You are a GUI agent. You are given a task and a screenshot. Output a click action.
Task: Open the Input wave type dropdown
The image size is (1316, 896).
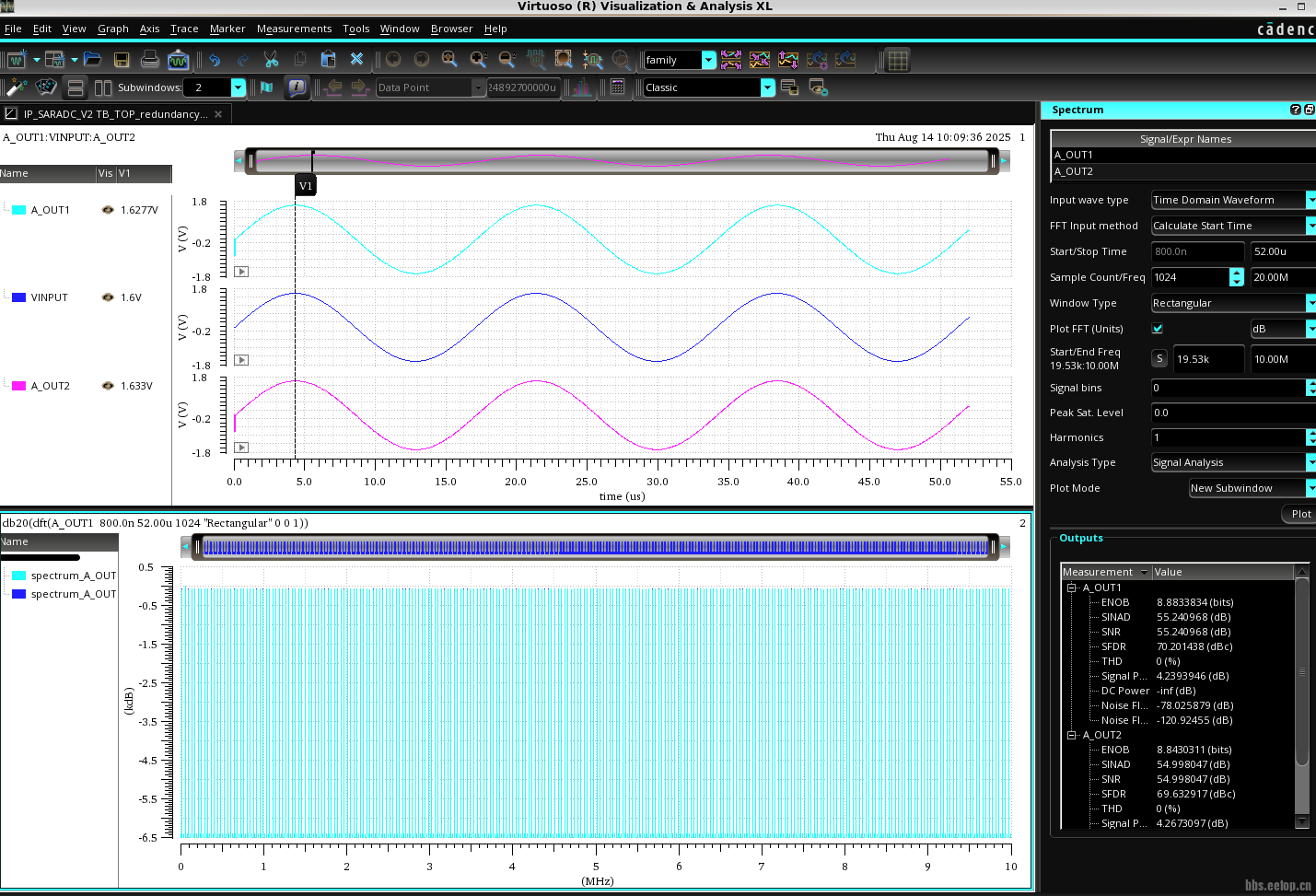tap(1232, 200)
